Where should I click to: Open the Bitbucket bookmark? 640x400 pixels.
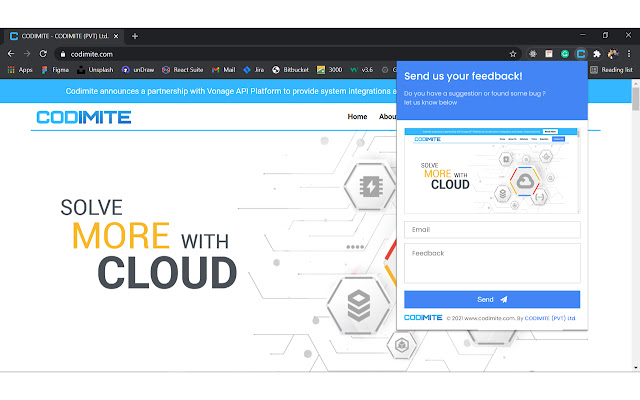tap(290, 70)
